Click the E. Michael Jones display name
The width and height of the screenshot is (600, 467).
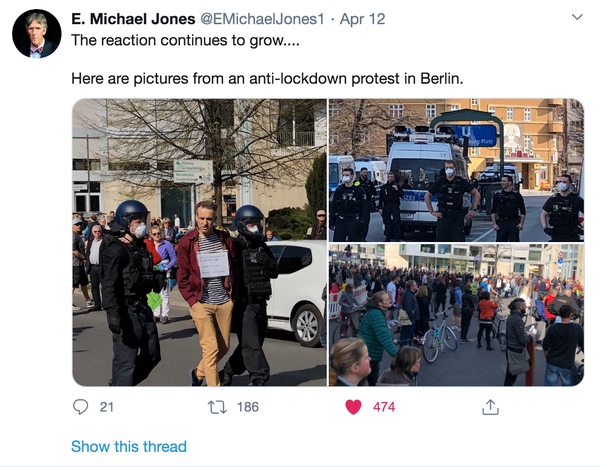(x=133, y=19)
